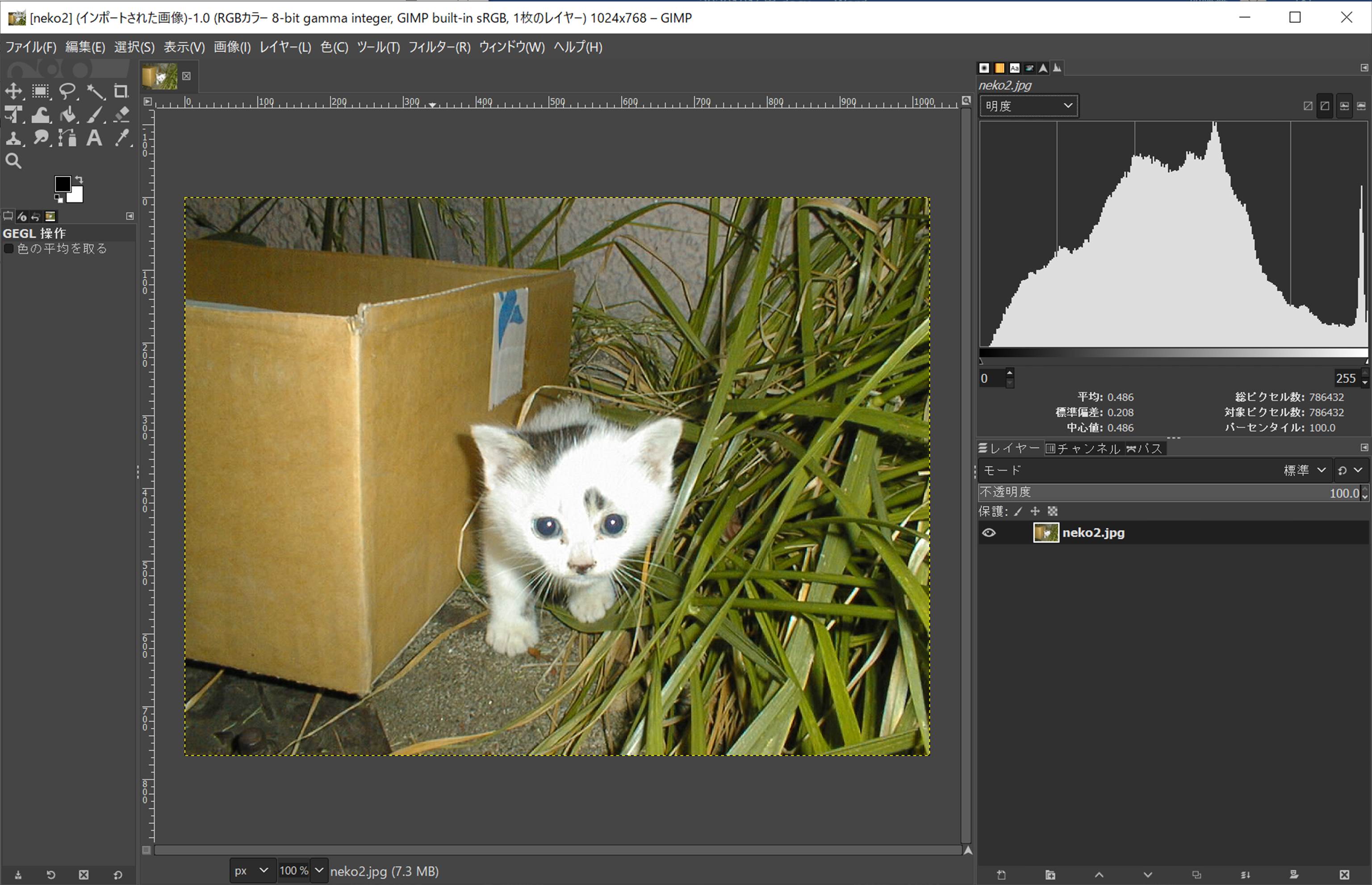Click the black foreground color swatch
Image resolution: width=1372 pixels, height=885 pixels.
pyautogui.click(x=62, y=184)
